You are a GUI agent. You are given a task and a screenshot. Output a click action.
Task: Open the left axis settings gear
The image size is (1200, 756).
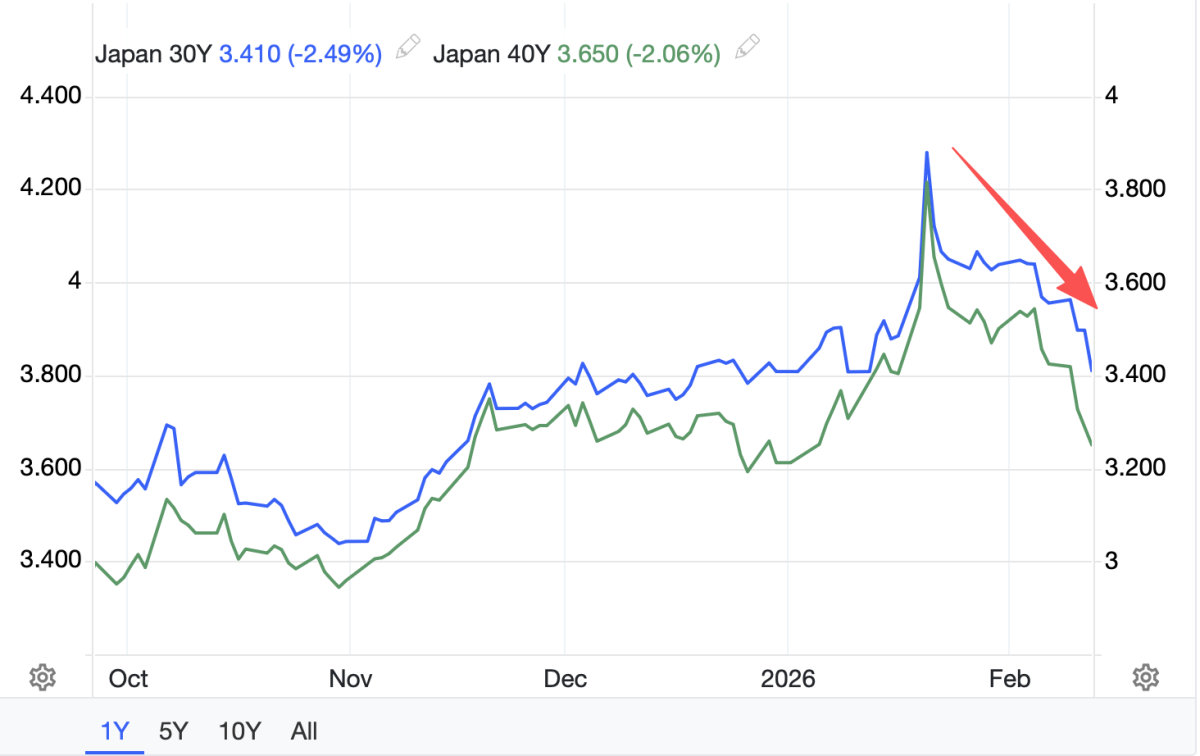click(42, 678)
